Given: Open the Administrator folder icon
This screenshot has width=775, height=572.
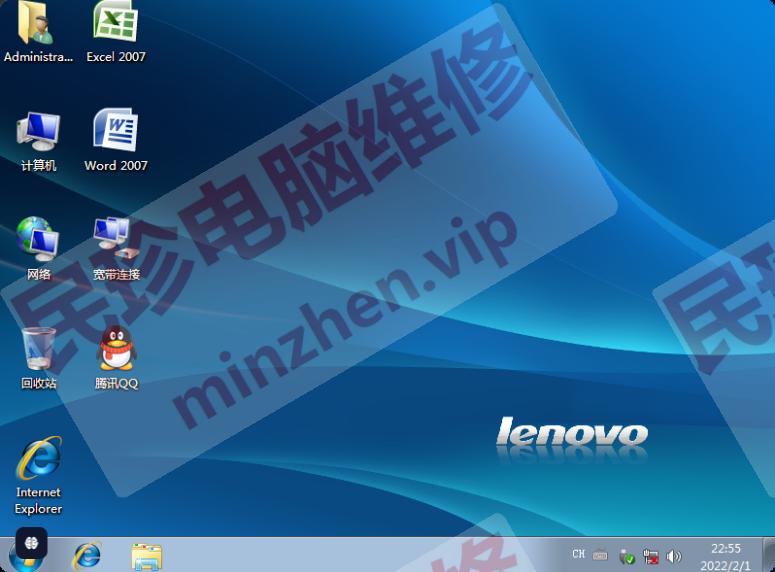Looking at the screenshot, I should [x=38, y=26].
